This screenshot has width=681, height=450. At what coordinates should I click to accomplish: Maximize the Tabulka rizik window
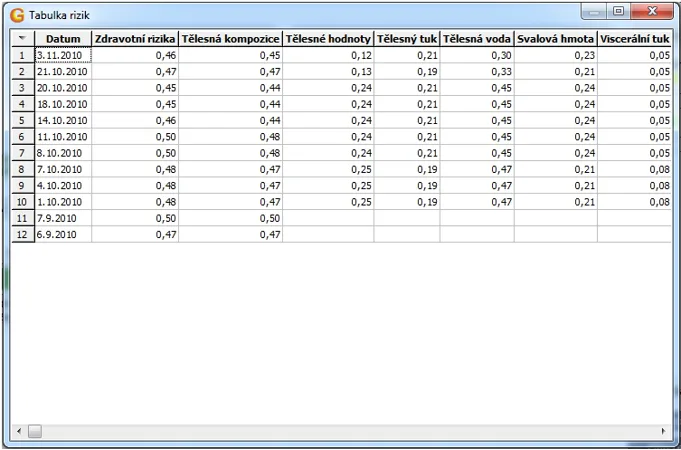619,12
